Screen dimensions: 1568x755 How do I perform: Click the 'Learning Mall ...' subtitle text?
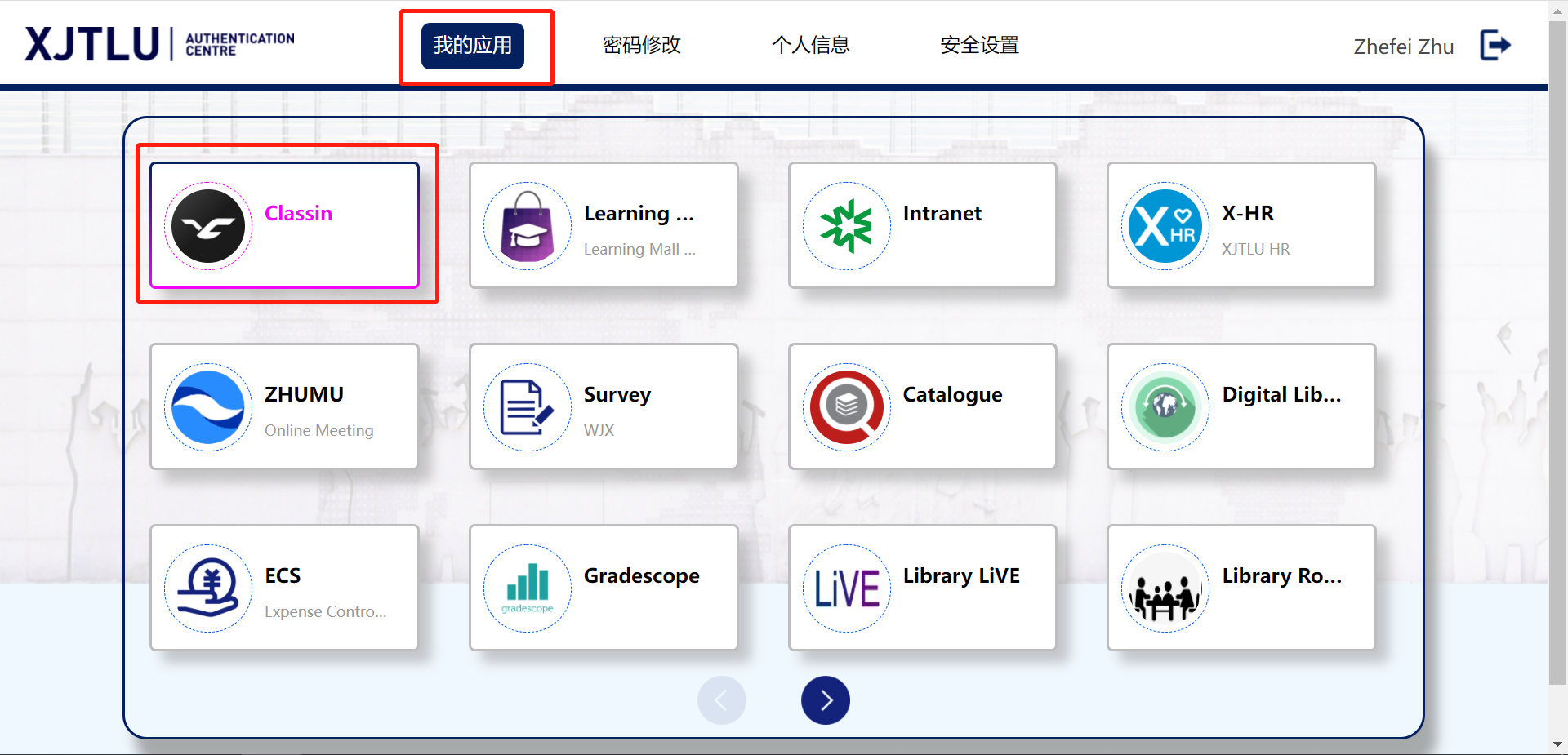pos(639,249)
